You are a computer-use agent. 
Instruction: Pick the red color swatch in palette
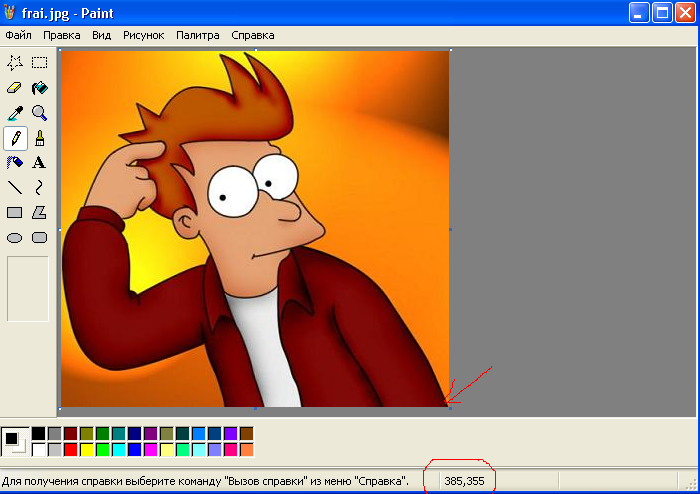[x=70, y=450]
